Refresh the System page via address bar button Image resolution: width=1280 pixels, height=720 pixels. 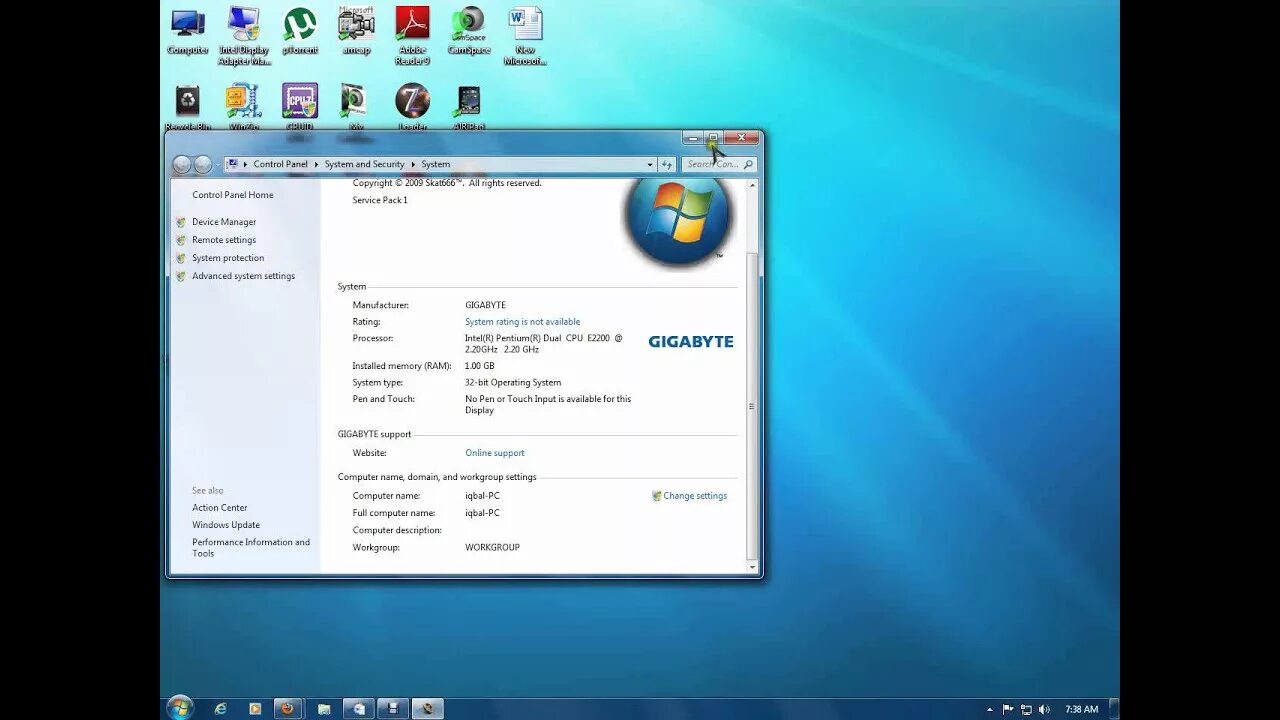(x=667, y=164)
